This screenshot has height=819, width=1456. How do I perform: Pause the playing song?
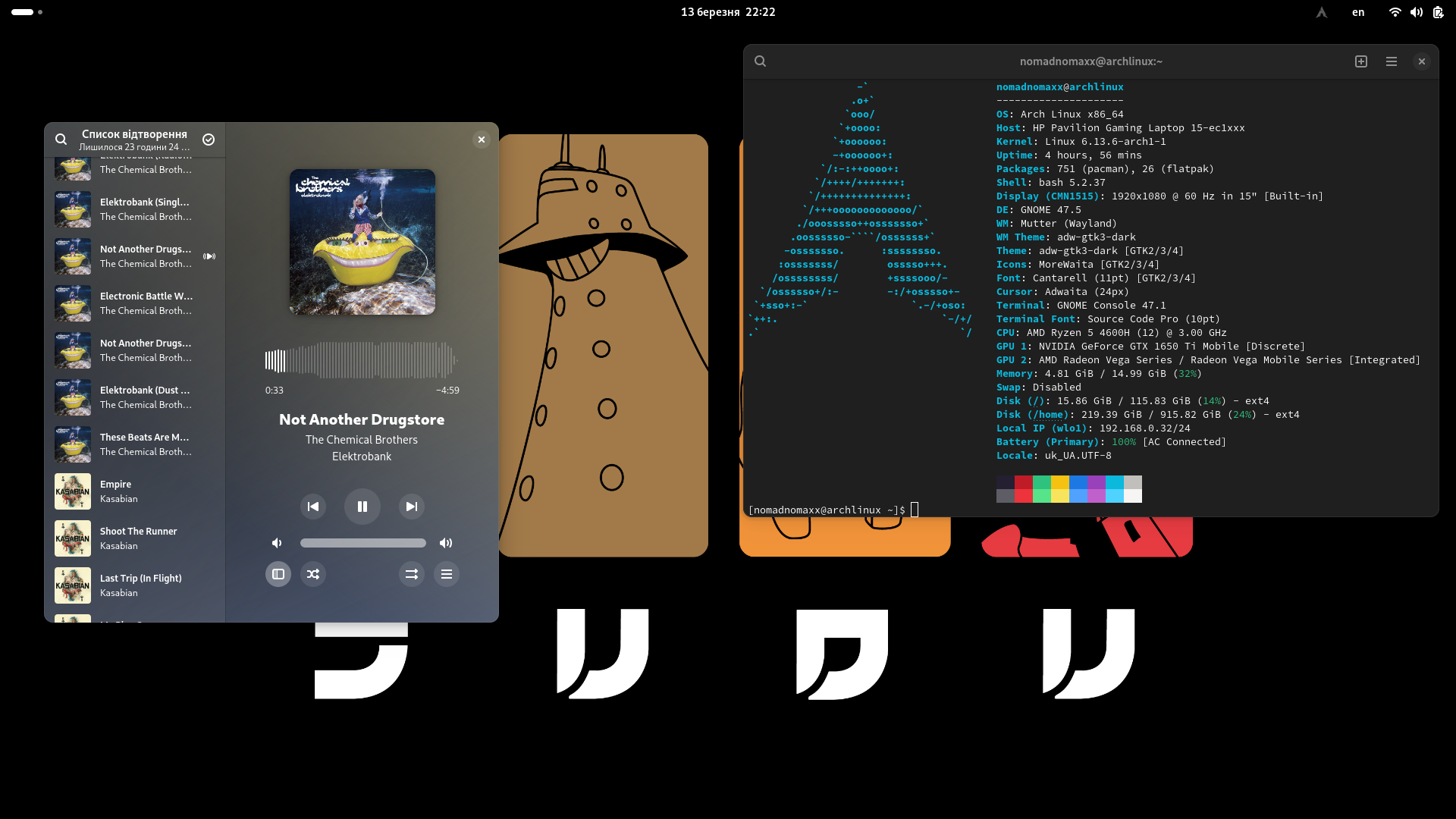click(362, 507)
